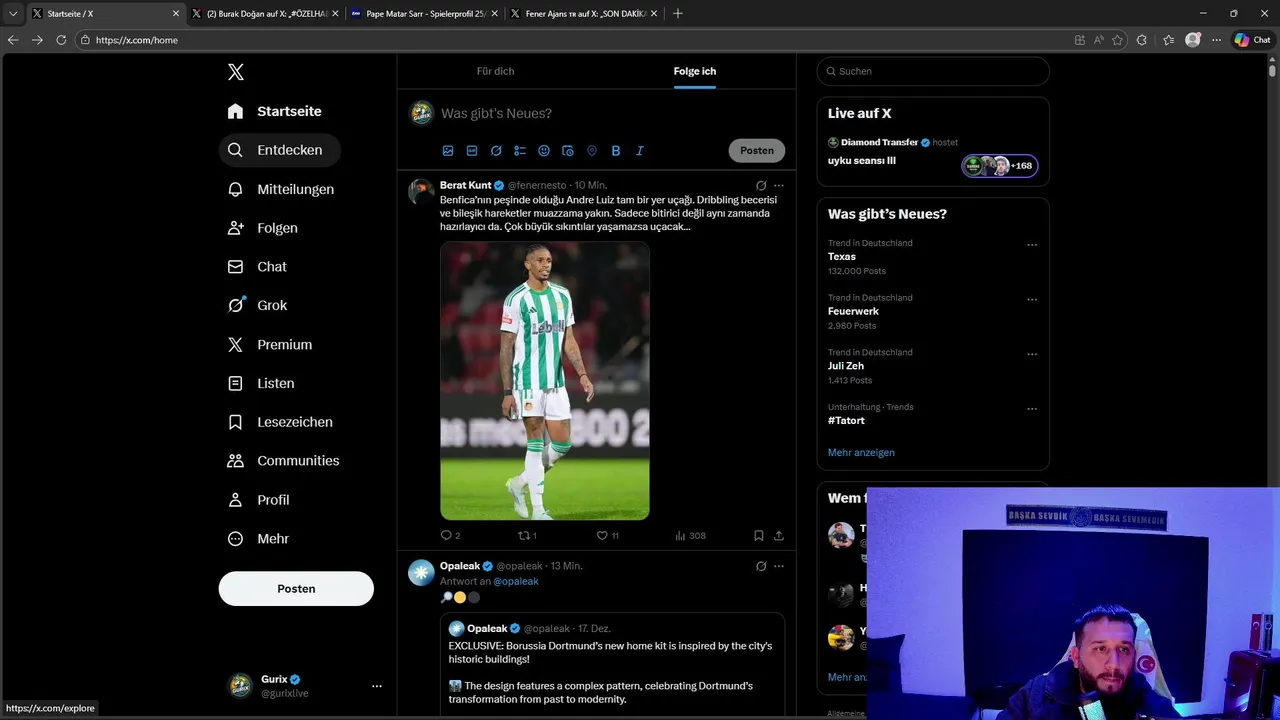Open Listen in the sidebar
1280x720 pixels.
pos(261,383)
